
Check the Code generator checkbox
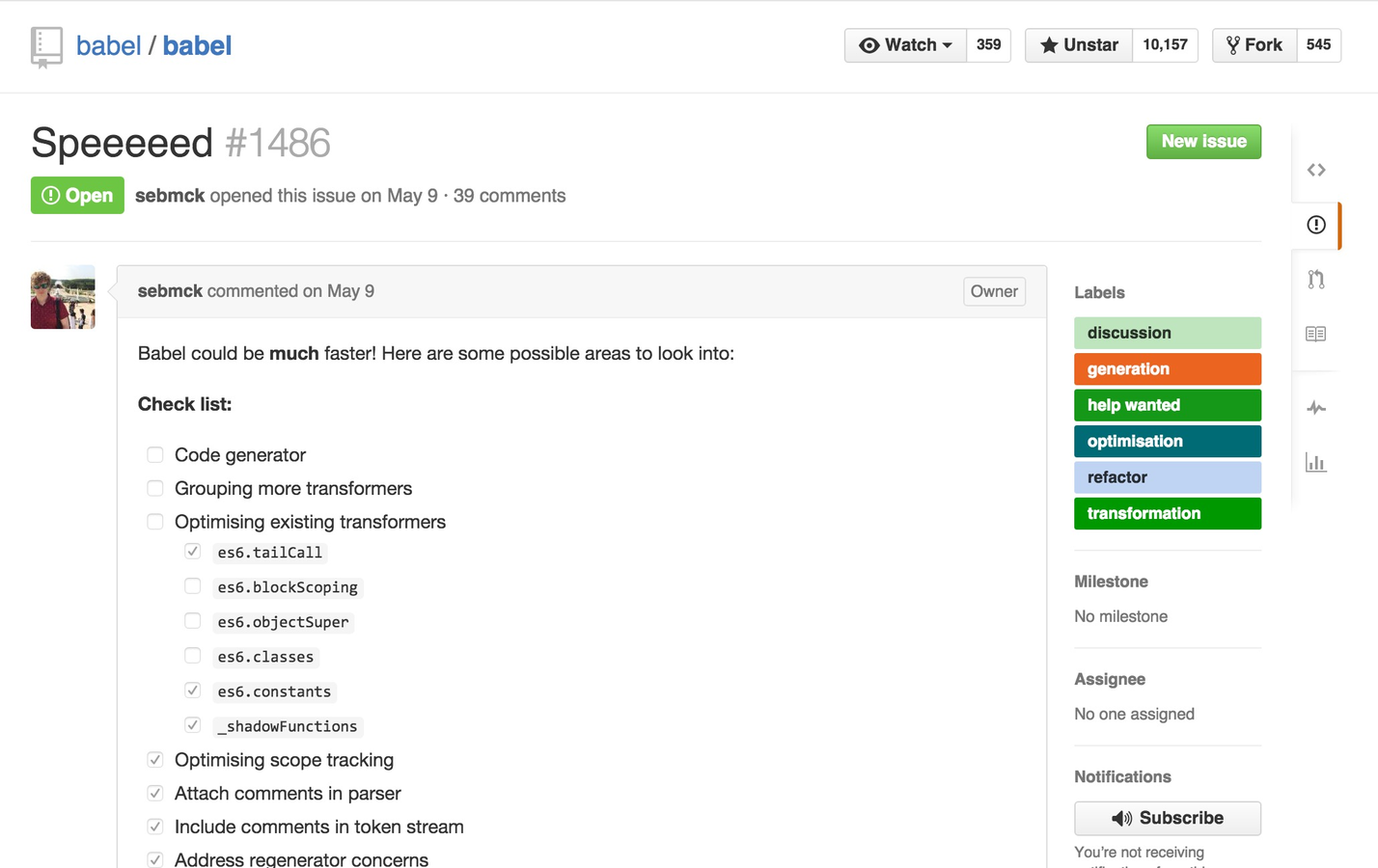click(x=155, y=455)
